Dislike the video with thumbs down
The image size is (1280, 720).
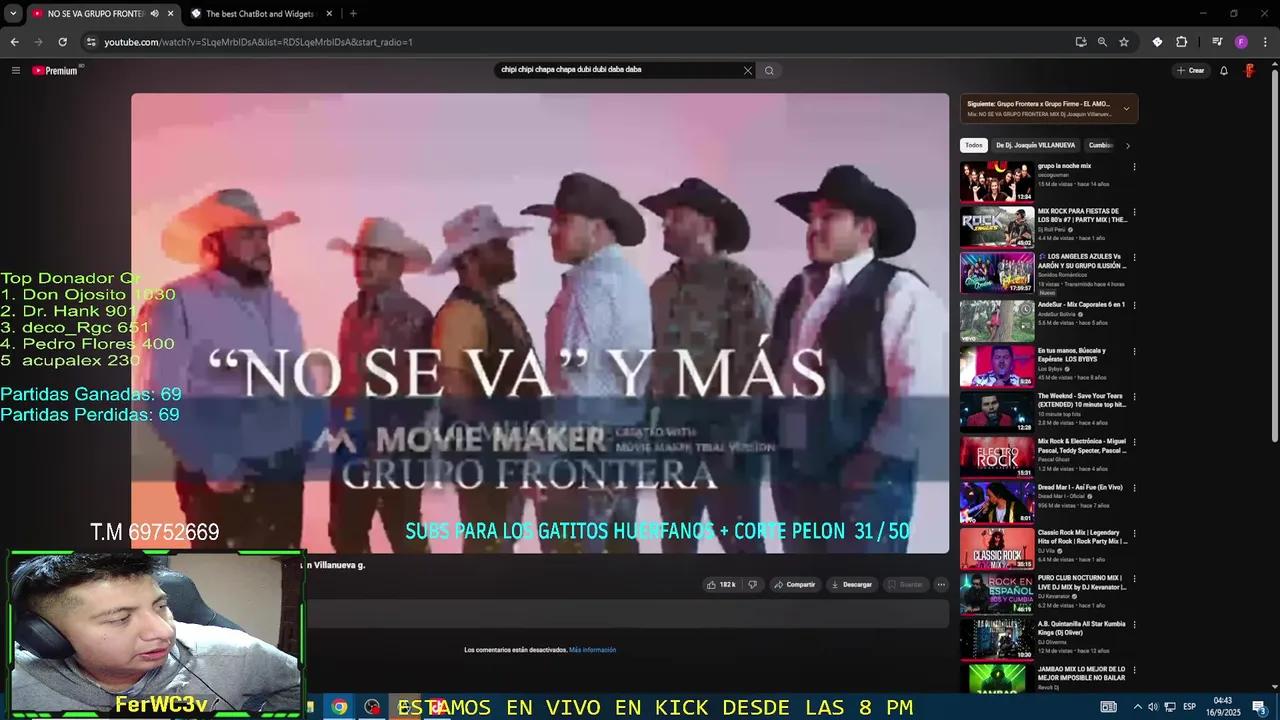click(x=753, y=584)
